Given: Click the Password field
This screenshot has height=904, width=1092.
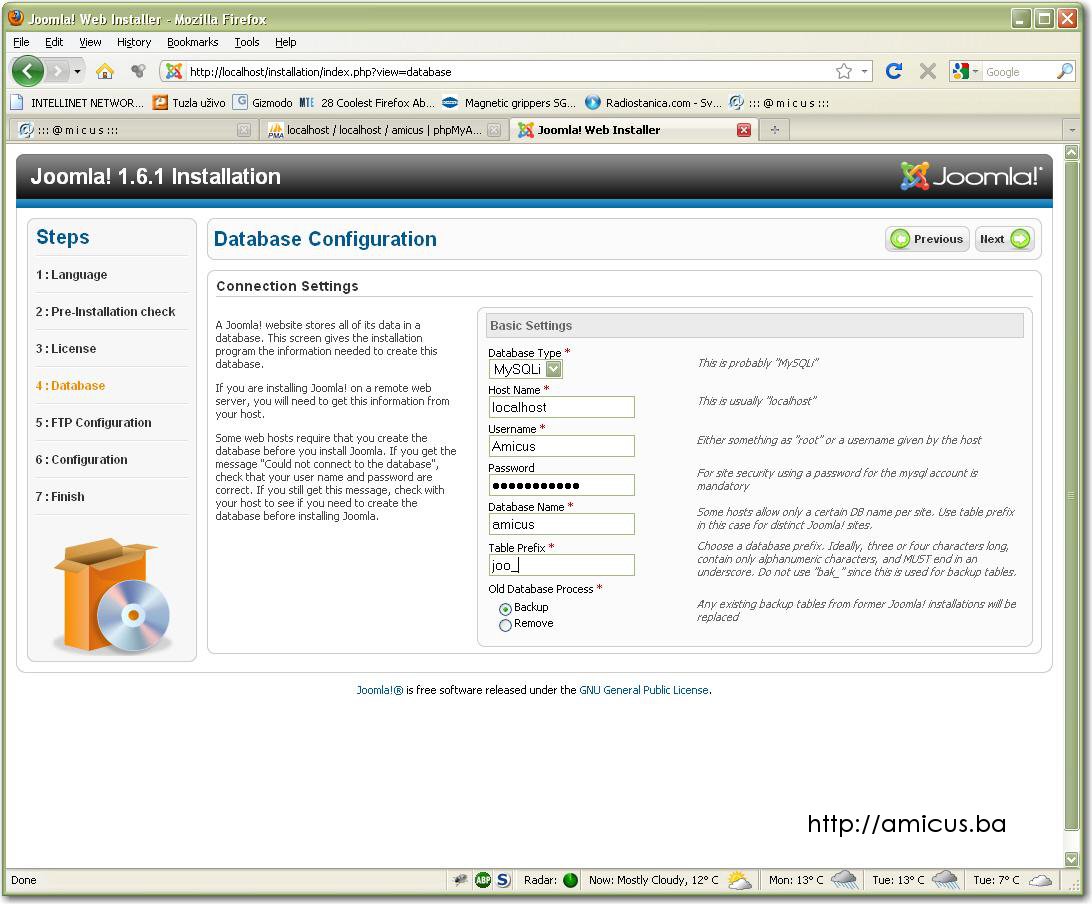Looking at the screenshot, I should 561,485.
